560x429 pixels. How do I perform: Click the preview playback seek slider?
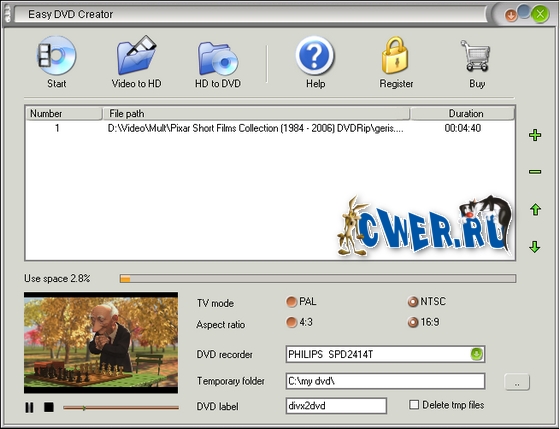pos(121,408)
